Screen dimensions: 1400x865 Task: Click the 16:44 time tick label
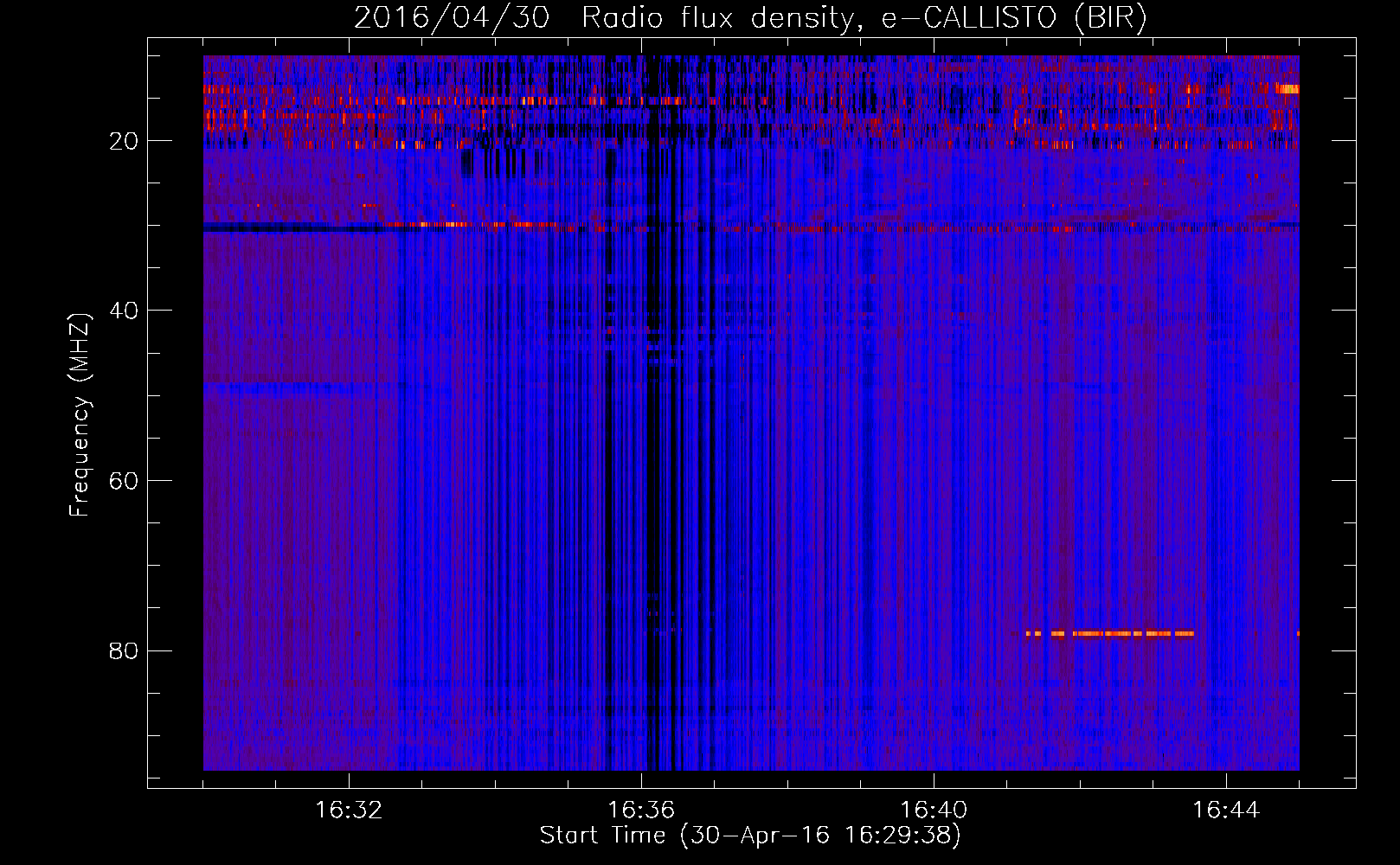click(x=1226, y=811)
